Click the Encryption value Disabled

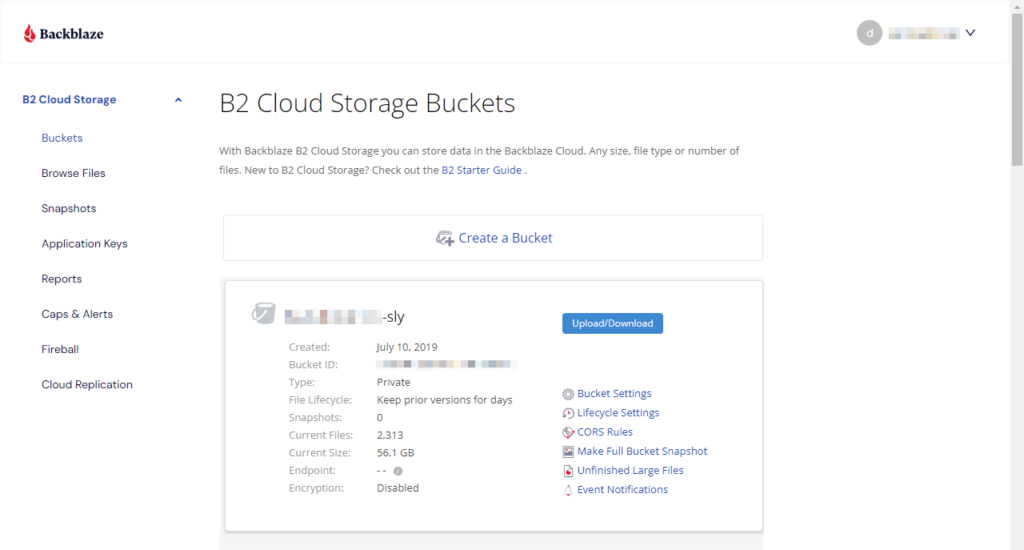pos(398,488)
